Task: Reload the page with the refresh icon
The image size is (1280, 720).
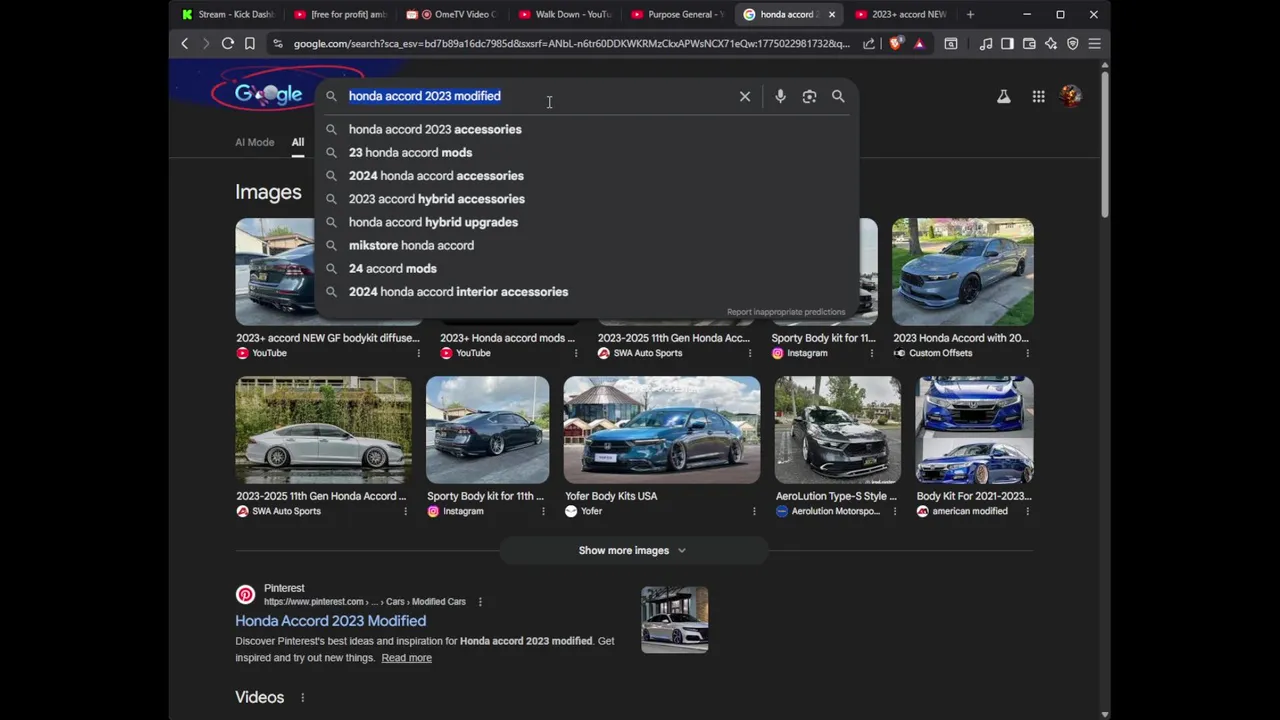Action: click(x=228, y=44)
